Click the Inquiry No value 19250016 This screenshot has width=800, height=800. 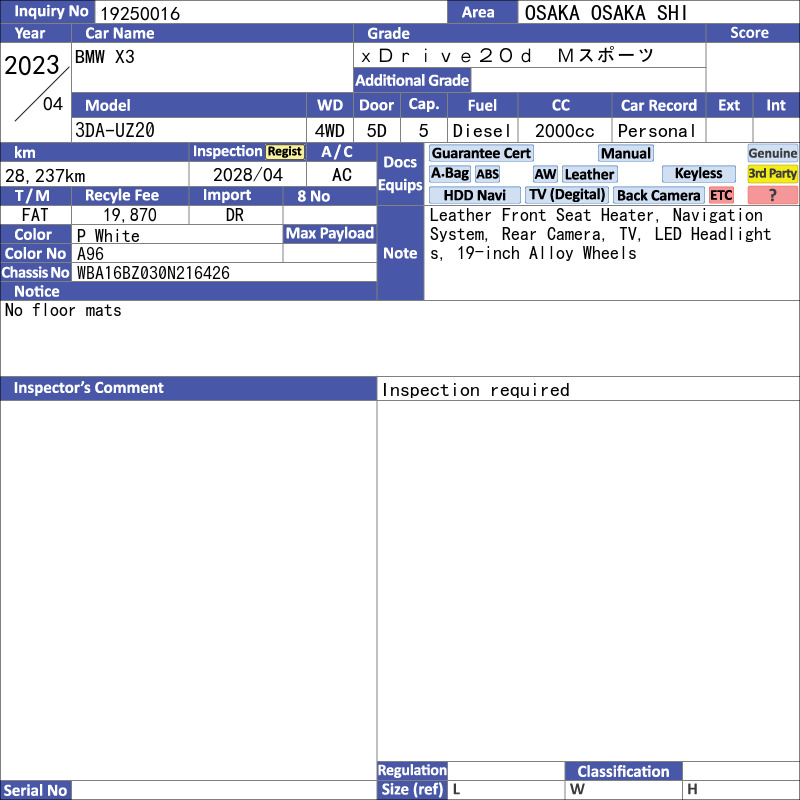140,13
